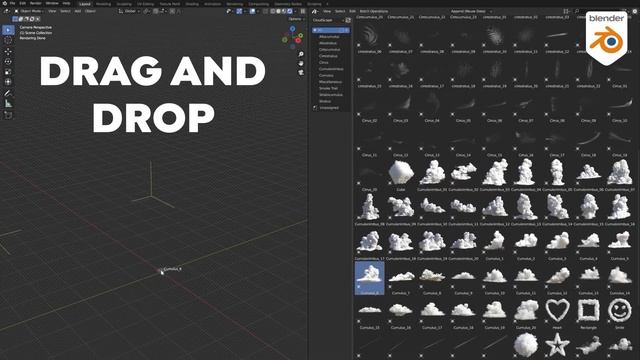
Task: Select the All catalog row
Action: (x=331, y=30)
